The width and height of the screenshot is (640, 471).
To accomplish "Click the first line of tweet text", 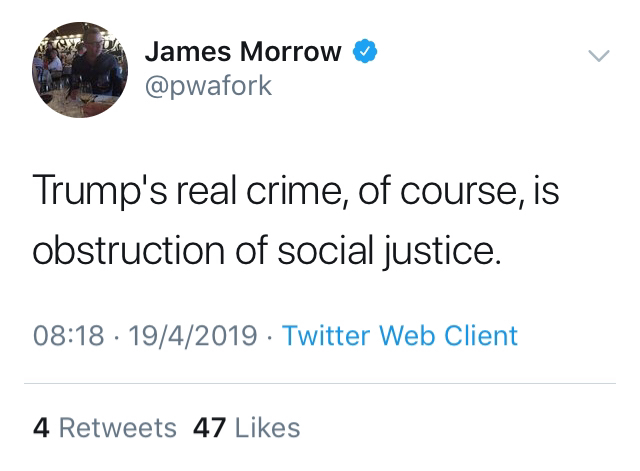I will [x=296, y=191].
